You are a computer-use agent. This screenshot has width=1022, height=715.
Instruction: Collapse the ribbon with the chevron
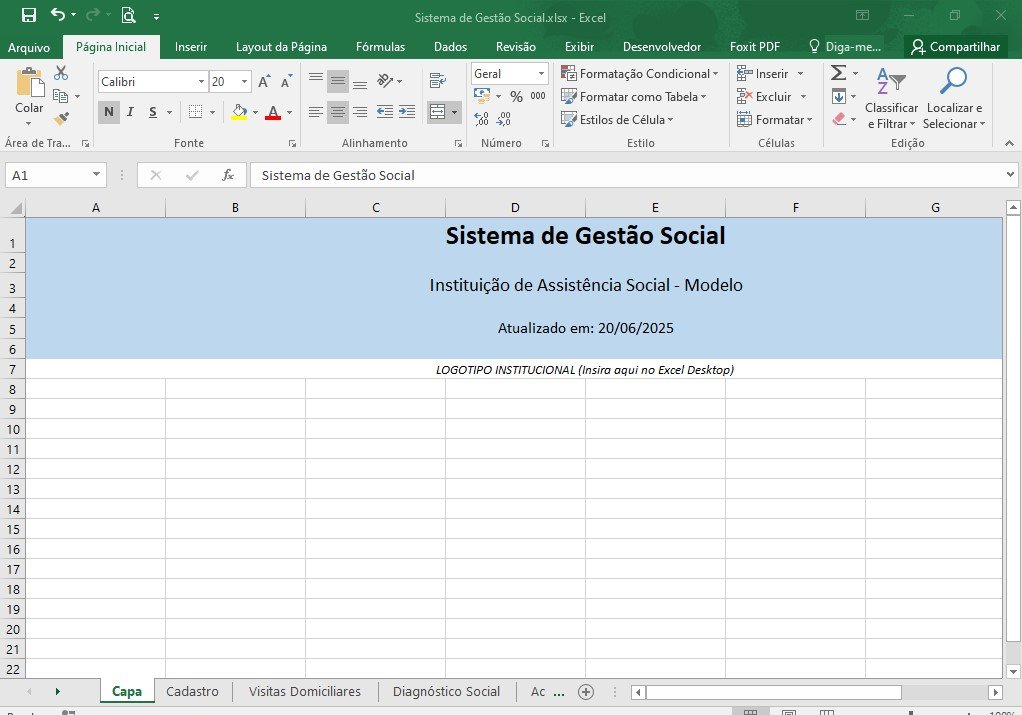(x=1009, y=143)
